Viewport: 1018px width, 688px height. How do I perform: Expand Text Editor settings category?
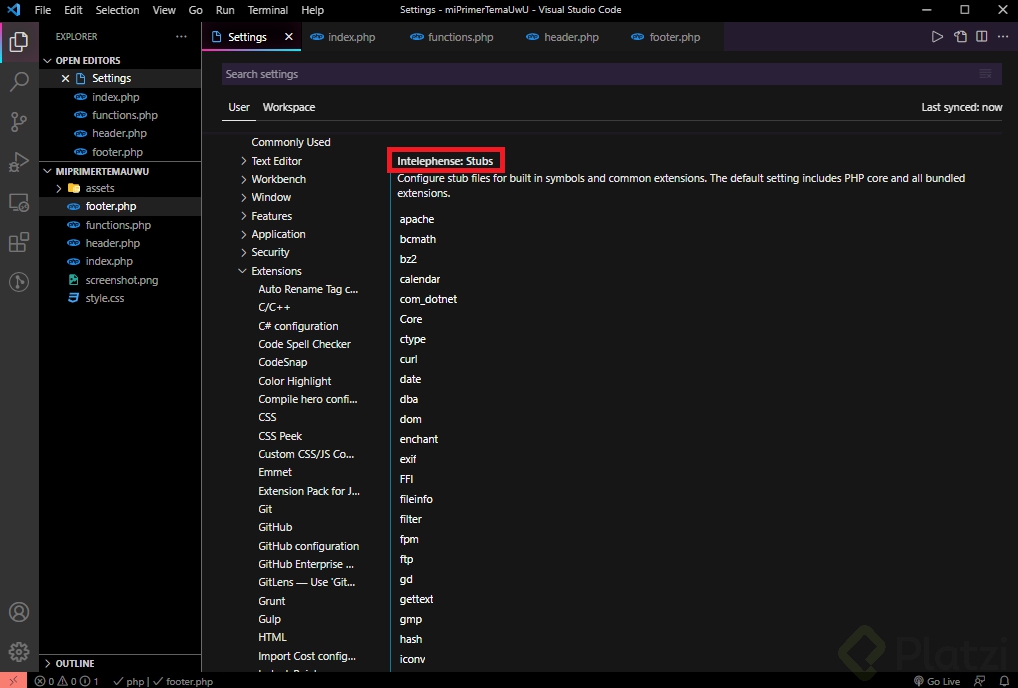[x=243, y=161]
